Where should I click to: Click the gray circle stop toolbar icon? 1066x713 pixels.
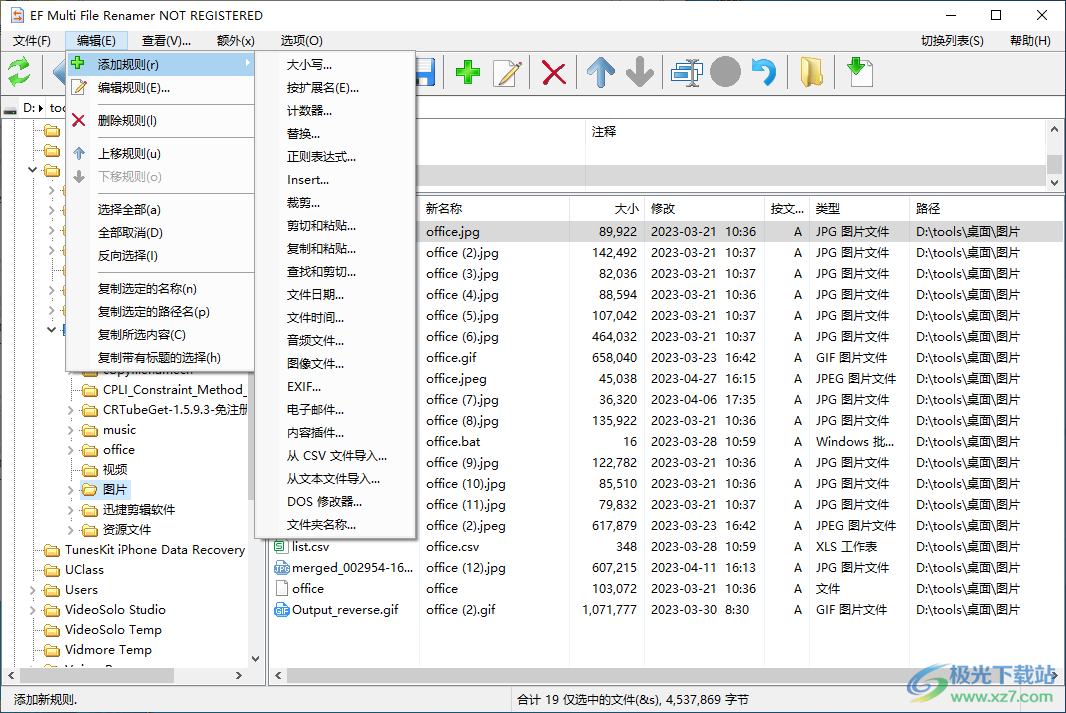coord(725,72)
